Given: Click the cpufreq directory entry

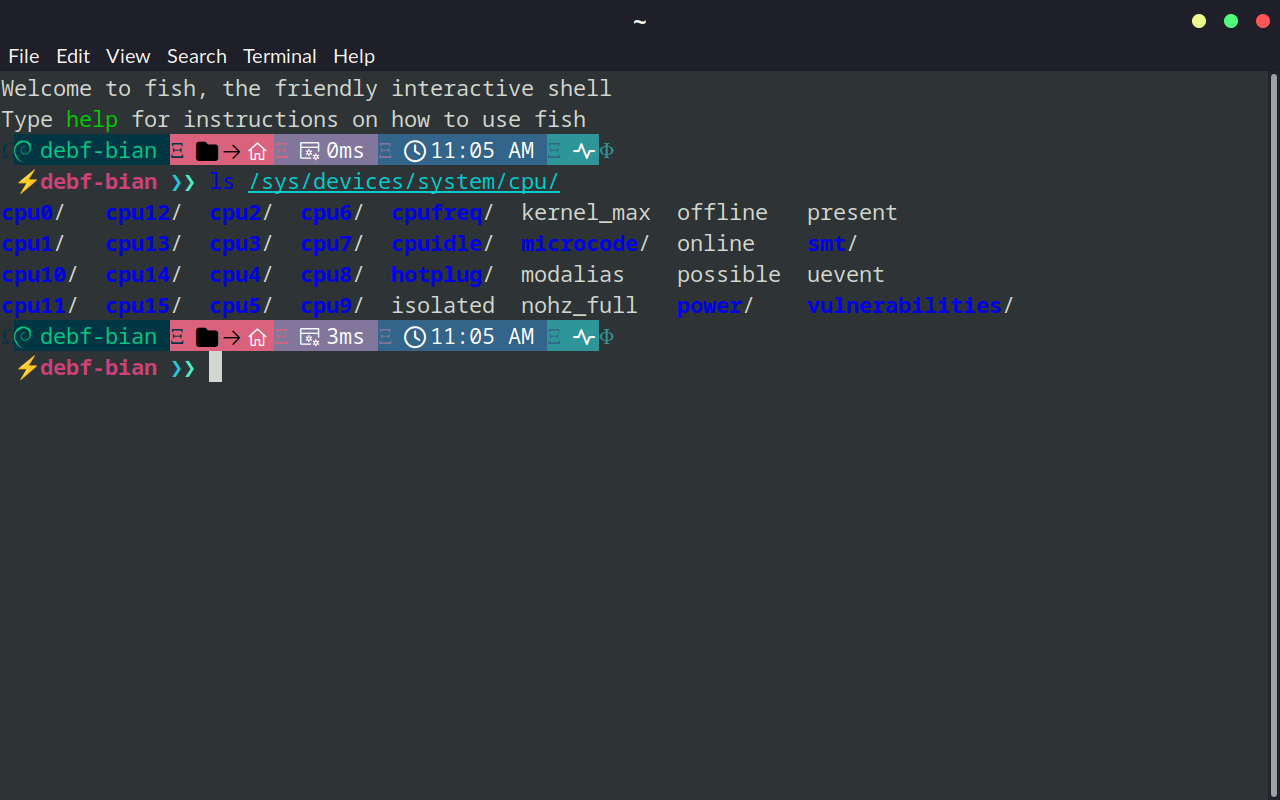Looking at the screenshot, I should (x=437, y=213).
